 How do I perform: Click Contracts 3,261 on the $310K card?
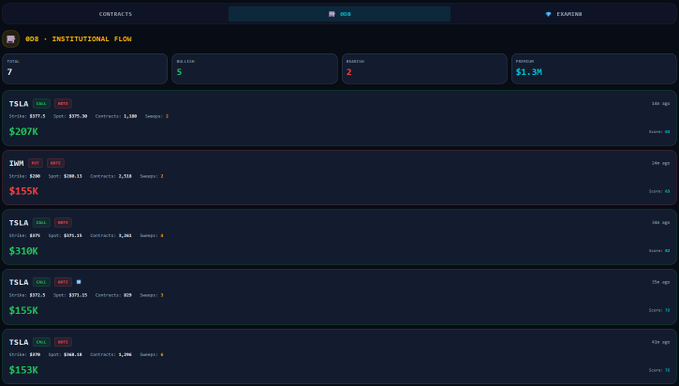coord(125,236)
